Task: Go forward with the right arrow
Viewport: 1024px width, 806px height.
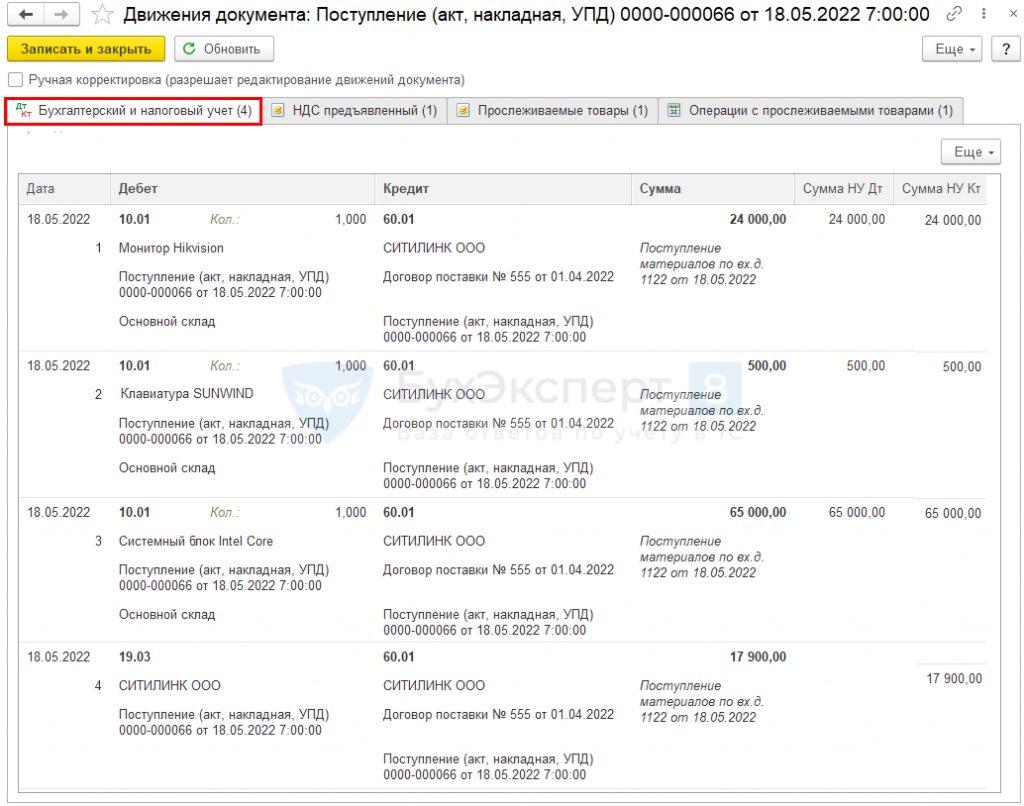Action: click(x=61, y=14)
